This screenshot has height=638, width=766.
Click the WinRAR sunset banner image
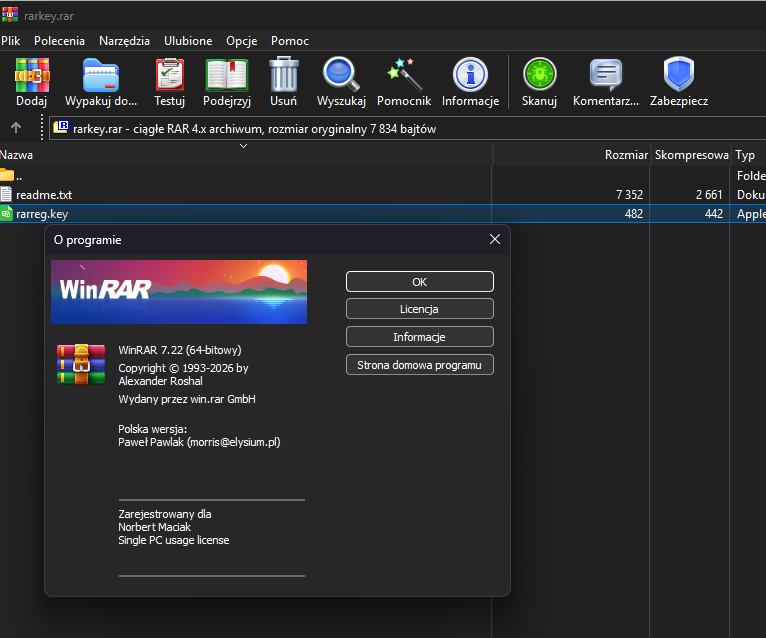(179, 292)
